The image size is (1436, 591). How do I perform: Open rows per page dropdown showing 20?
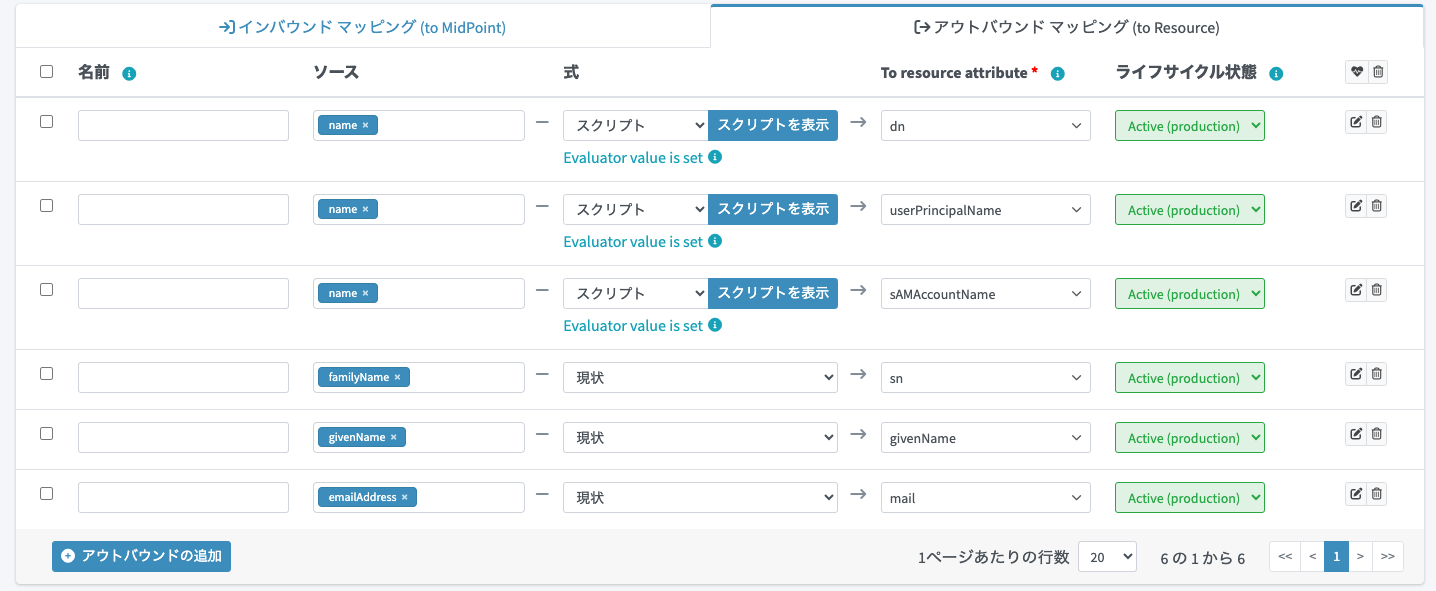1107,557
